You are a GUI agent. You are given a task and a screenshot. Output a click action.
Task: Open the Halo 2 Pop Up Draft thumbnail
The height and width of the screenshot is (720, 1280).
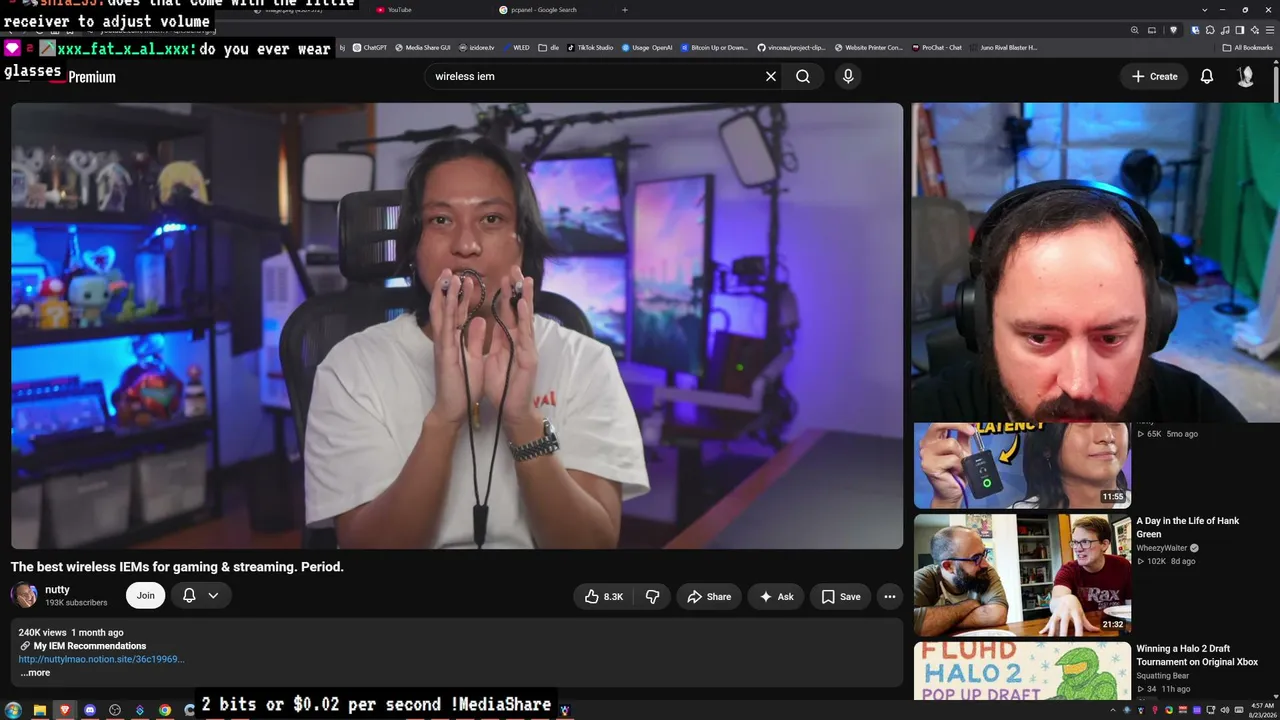pyautogui.click(x=1022, y=671)
